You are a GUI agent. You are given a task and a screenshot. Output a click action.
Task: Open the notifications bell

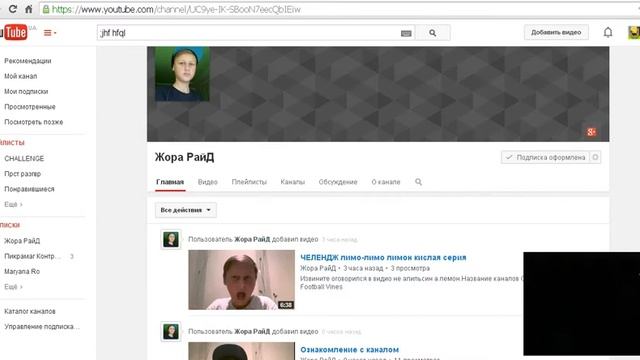coord(608,32)
